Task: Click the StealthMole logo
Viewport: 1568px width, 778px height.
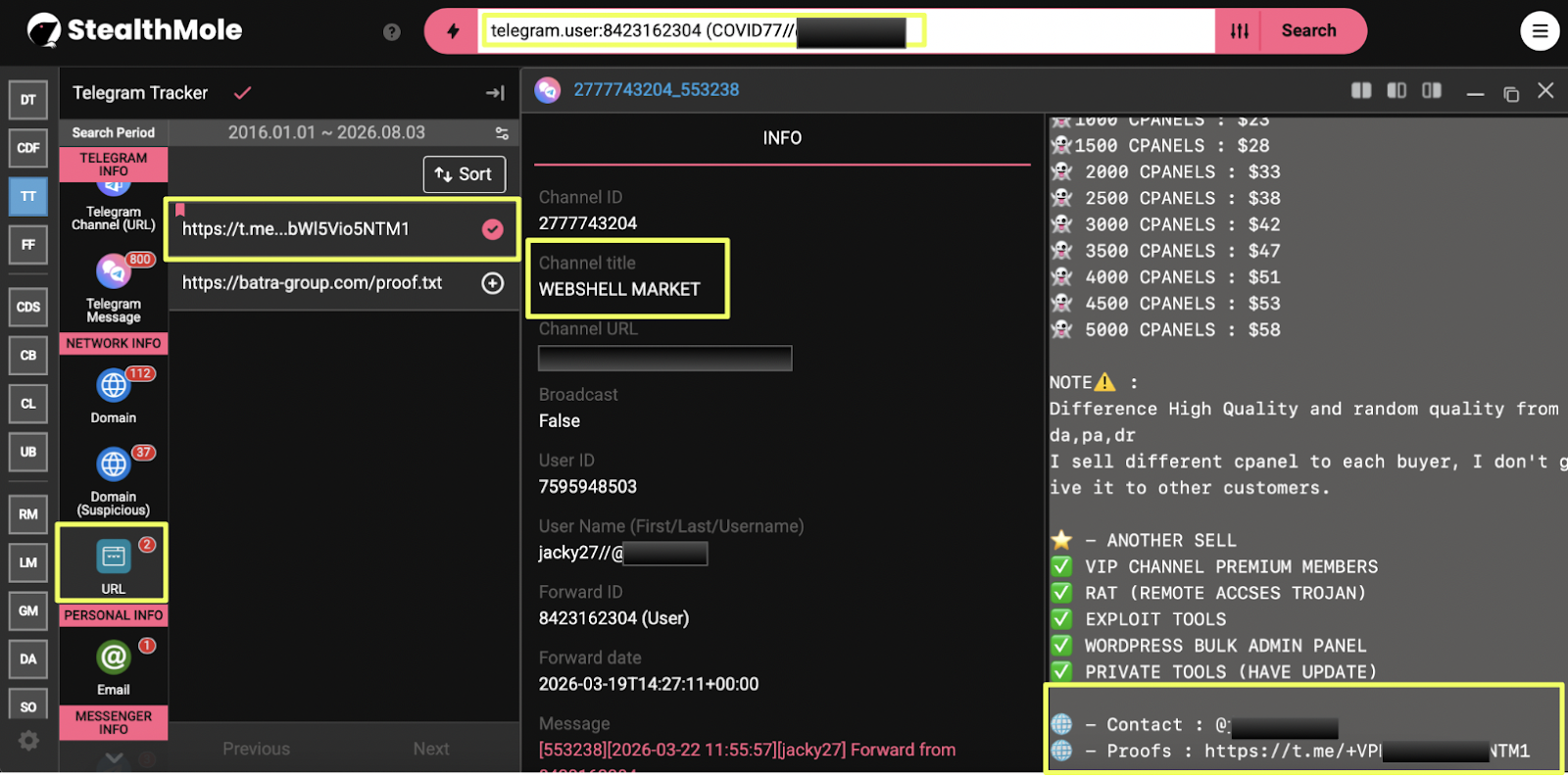Action: (134, 30)
